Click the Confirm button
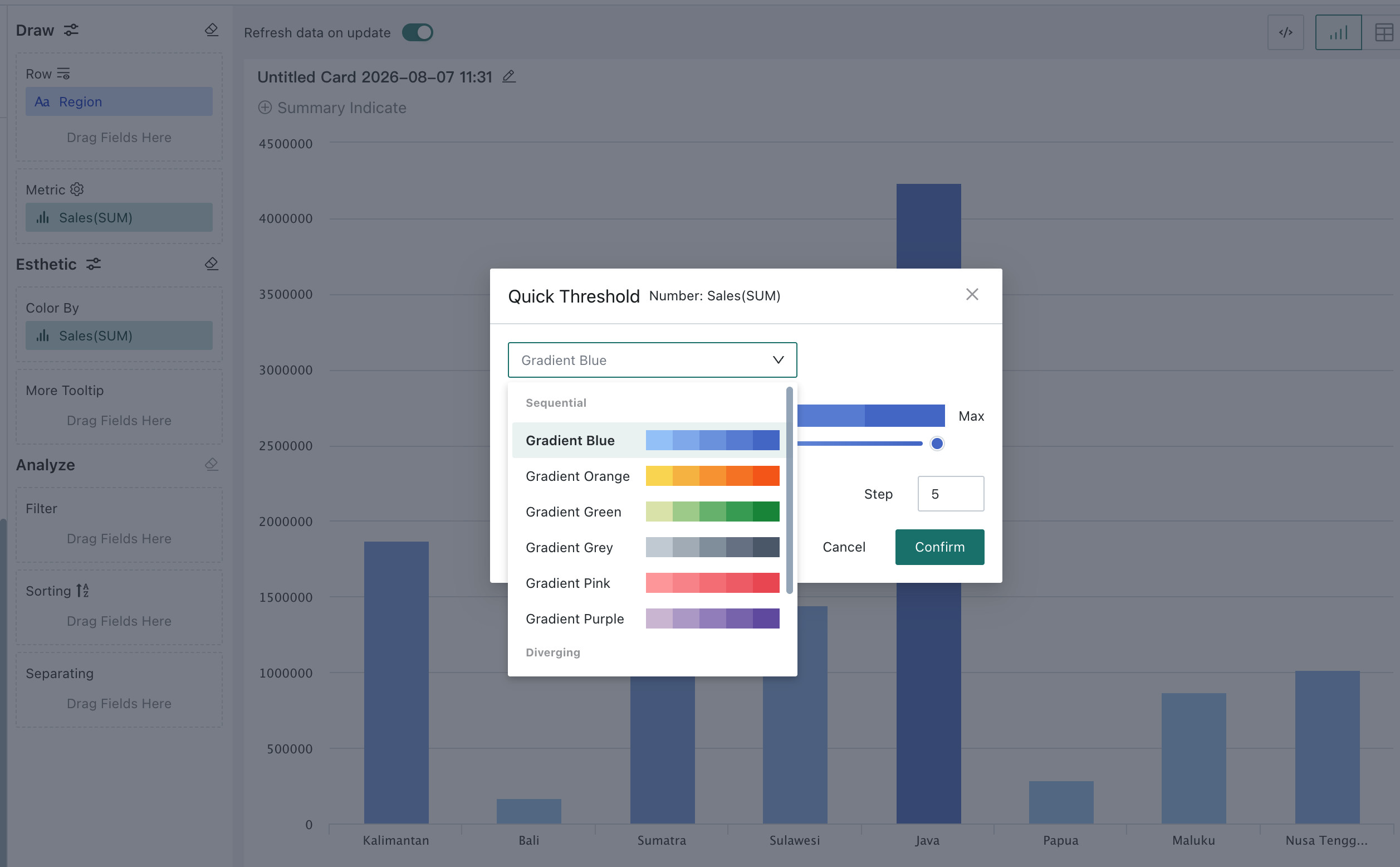 pos(940,547)
